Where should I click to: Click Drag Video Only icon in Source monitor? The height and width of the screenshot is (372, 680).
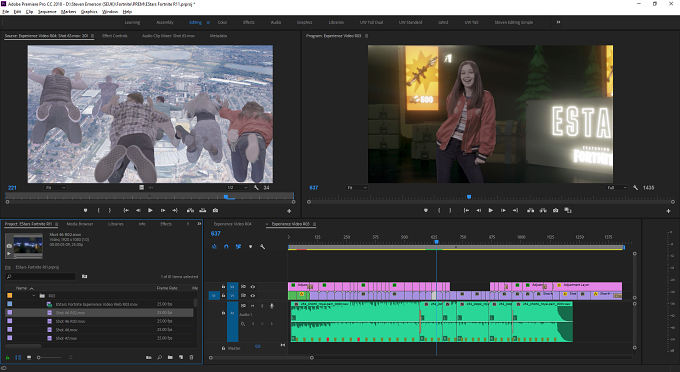[141, 188]
